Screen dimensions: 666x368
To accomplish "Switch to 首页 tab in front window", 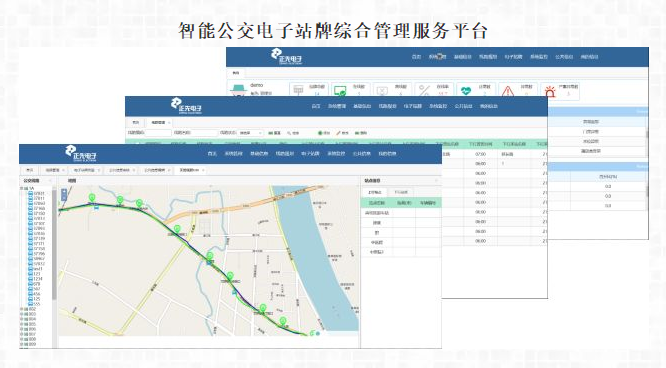I will (30, 170).
